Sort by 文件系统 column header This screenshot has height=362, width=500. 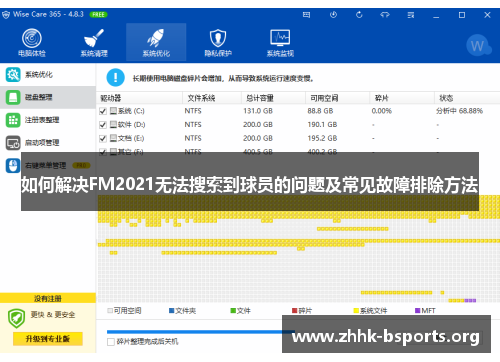click(x=212, y=98)
